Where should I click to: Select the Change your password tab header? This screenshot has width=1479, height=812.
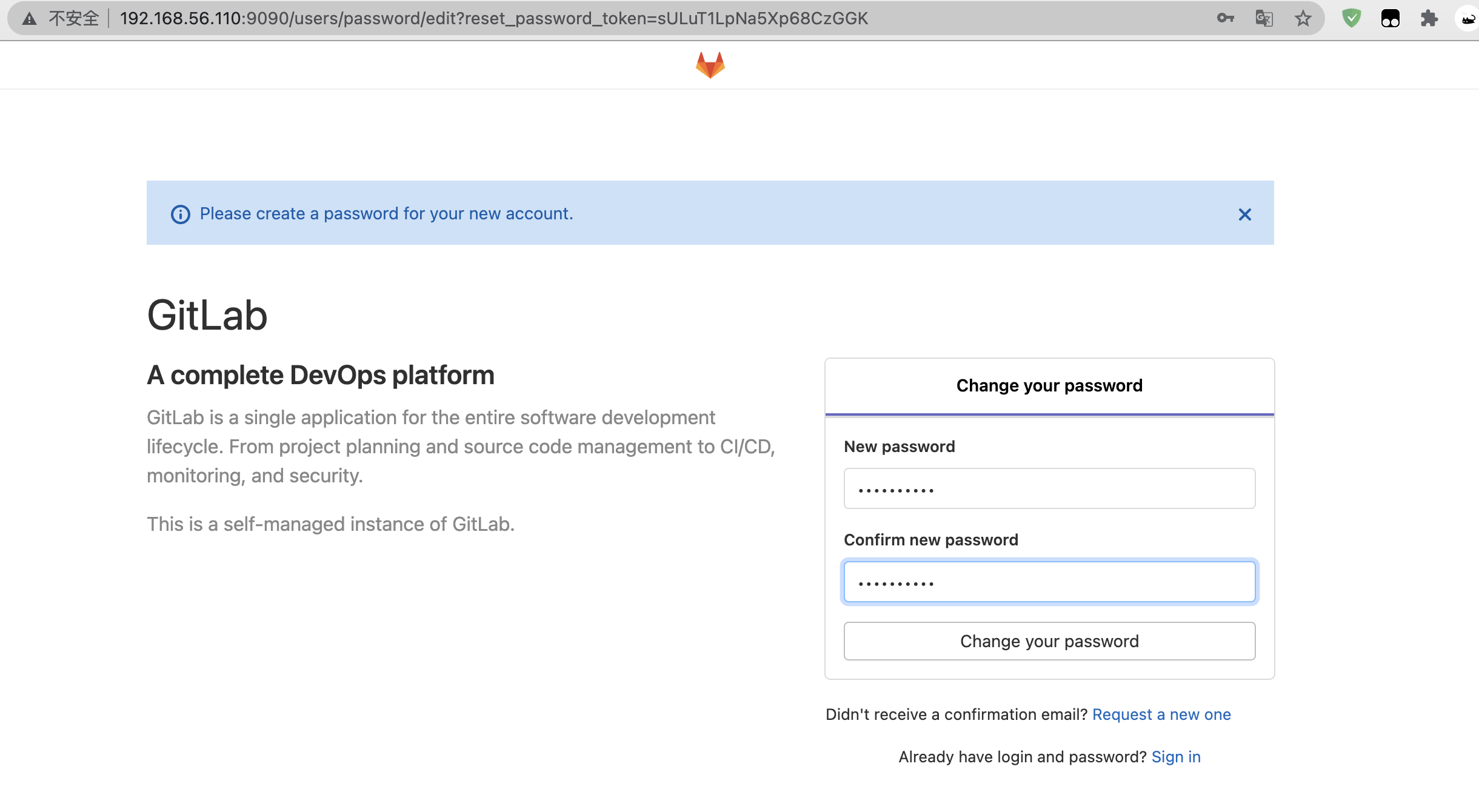1049,385
